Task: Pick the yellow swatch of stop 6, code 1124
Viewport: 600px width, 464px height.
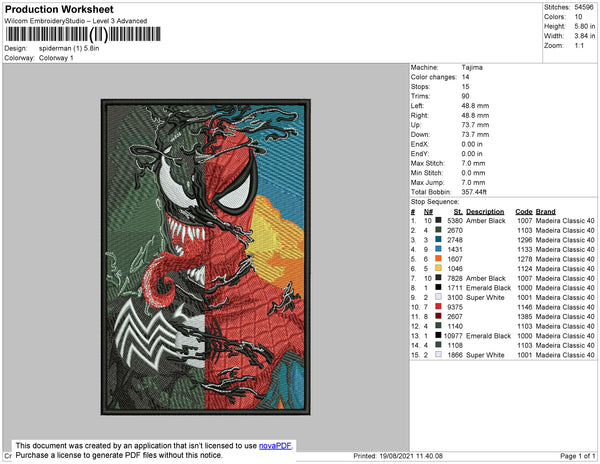Action: click(x=438, y=268)
